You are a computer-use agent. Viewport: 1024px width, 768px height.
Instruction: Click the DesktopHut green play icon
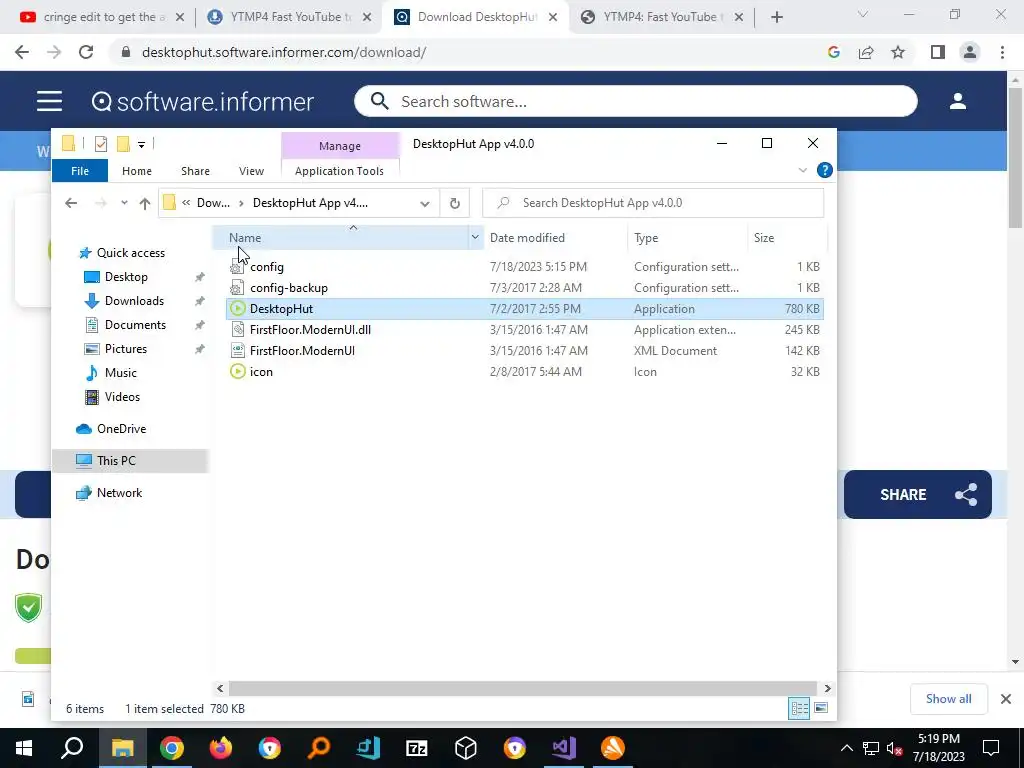pyautogui.click(x=238, y=309)
